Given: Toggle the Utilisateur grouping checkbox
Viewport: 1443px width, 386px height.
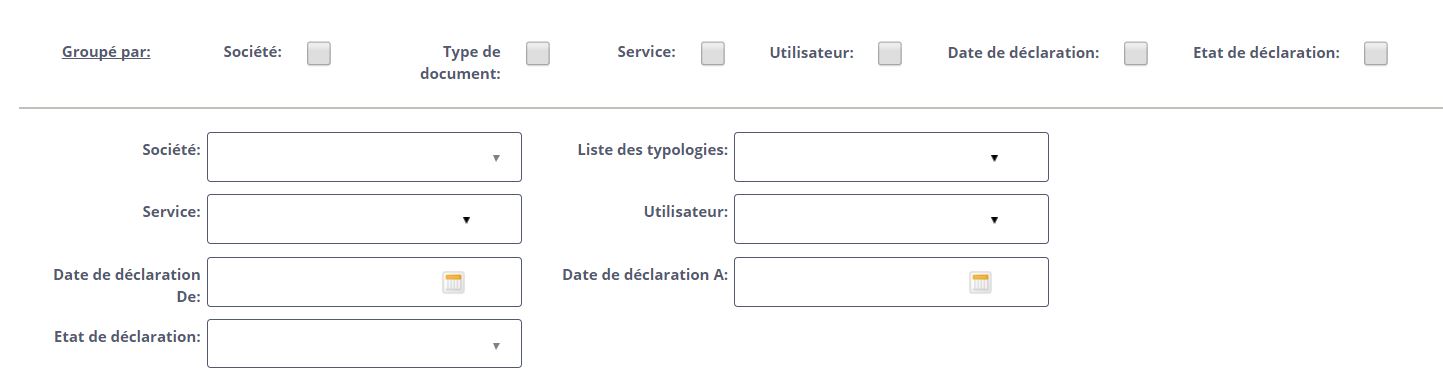Looking at the screenshot, I should pyautogui.click(x=890, y=53).
